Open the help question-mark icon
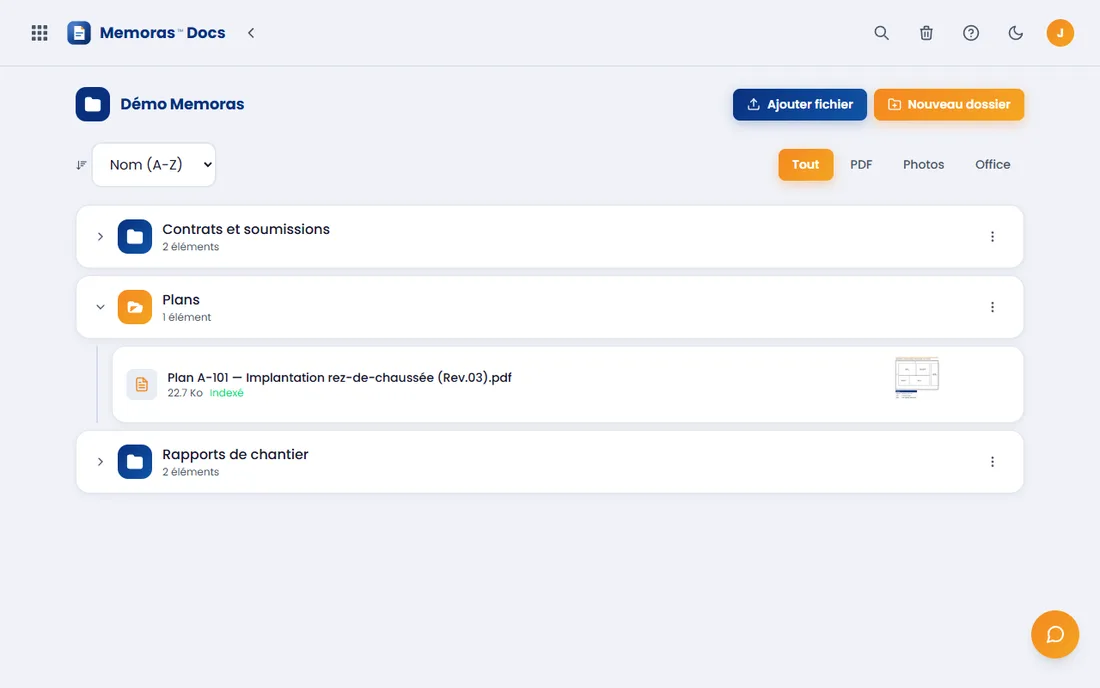Screen dimensions: 1100x688 point(971,33)
